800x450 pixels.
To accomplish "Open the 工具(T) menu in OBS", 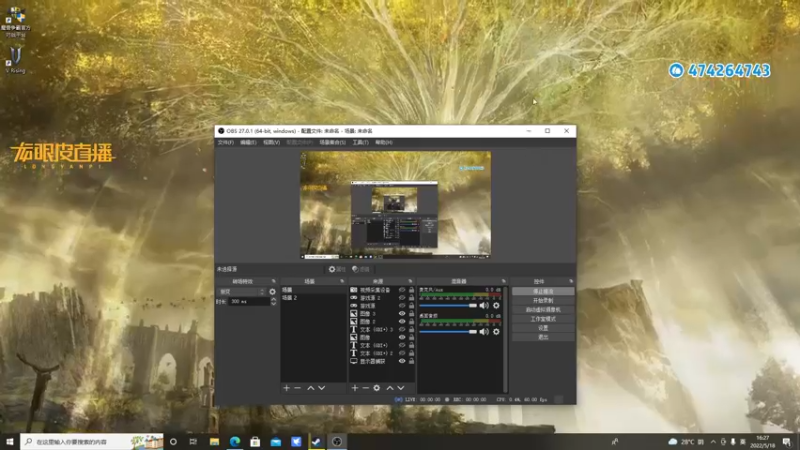I will coord(360,142).
